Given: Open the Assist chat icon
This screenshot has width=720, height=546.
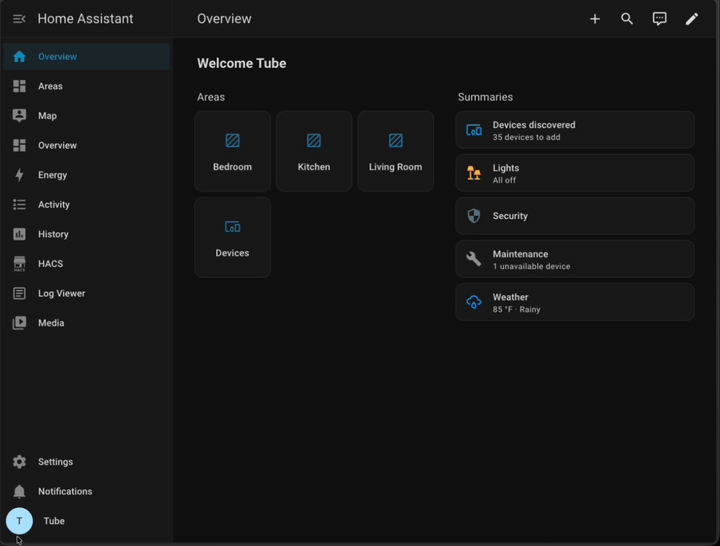Looking at the screenshot, I should click(x=659, y=19).
